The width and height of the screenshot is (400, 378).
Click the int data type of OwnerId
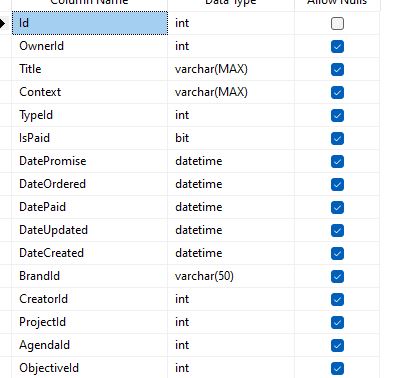231,46
